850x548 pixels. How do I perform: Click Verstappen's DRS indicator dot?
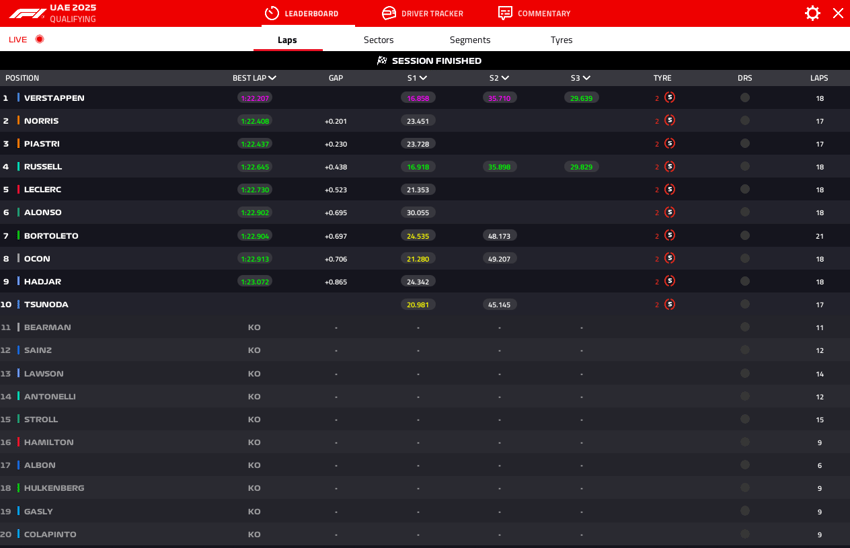tap(745, 98)
